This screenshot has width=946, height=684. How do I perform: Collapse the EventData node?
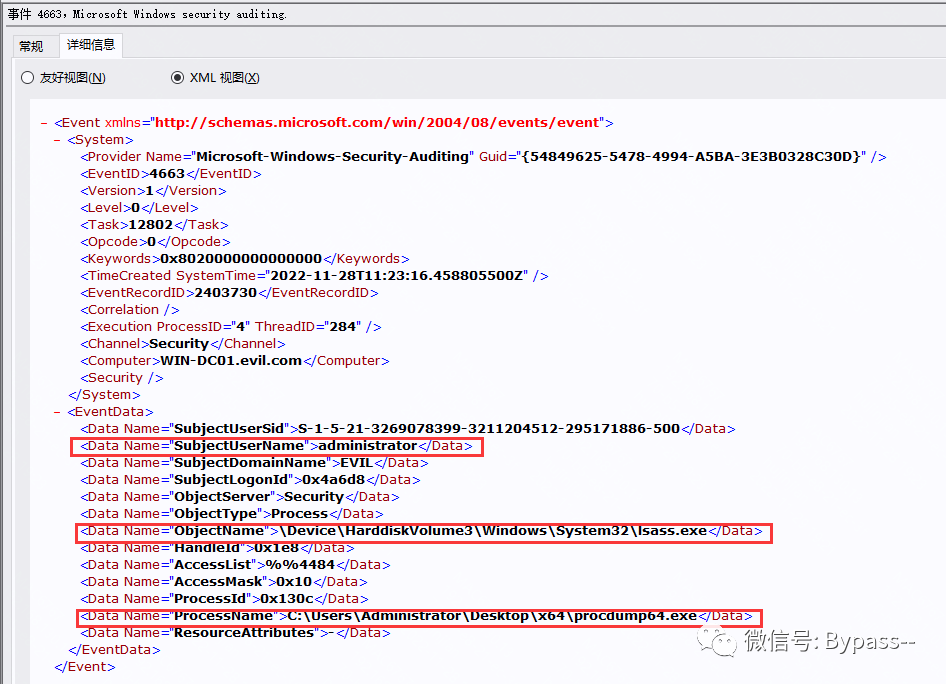pos(57,412)
